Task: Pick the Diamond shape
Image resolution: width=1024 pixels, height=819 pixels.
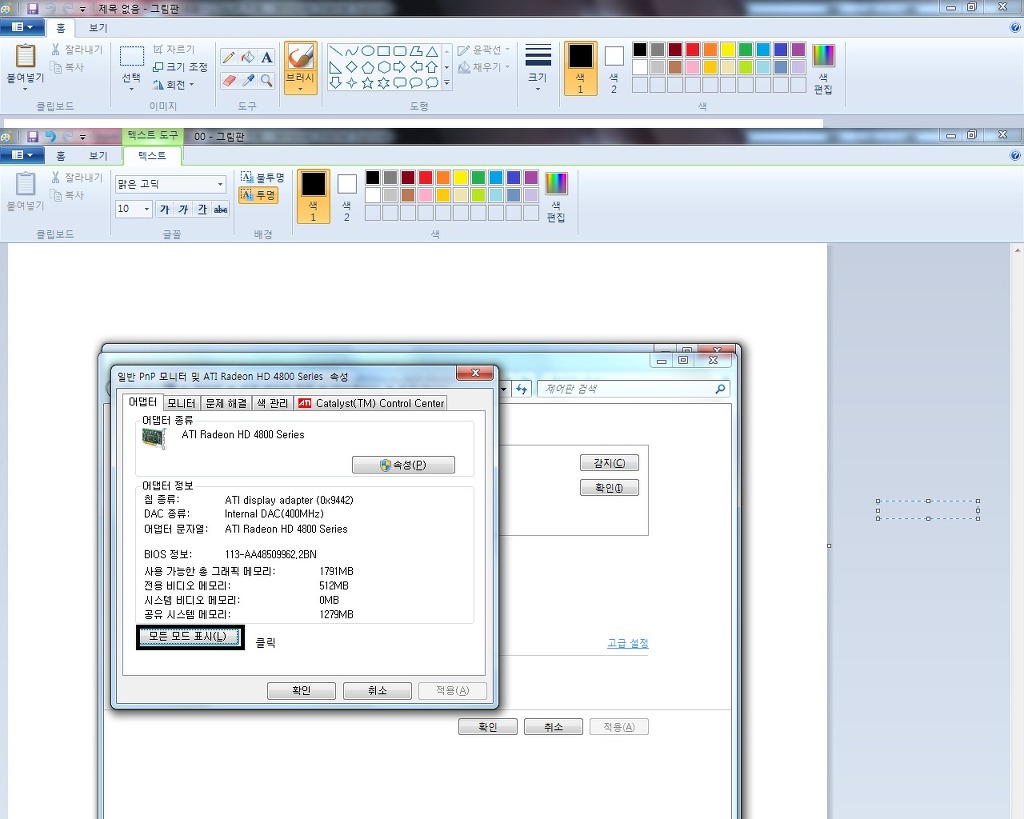Action: coord(352,67)
